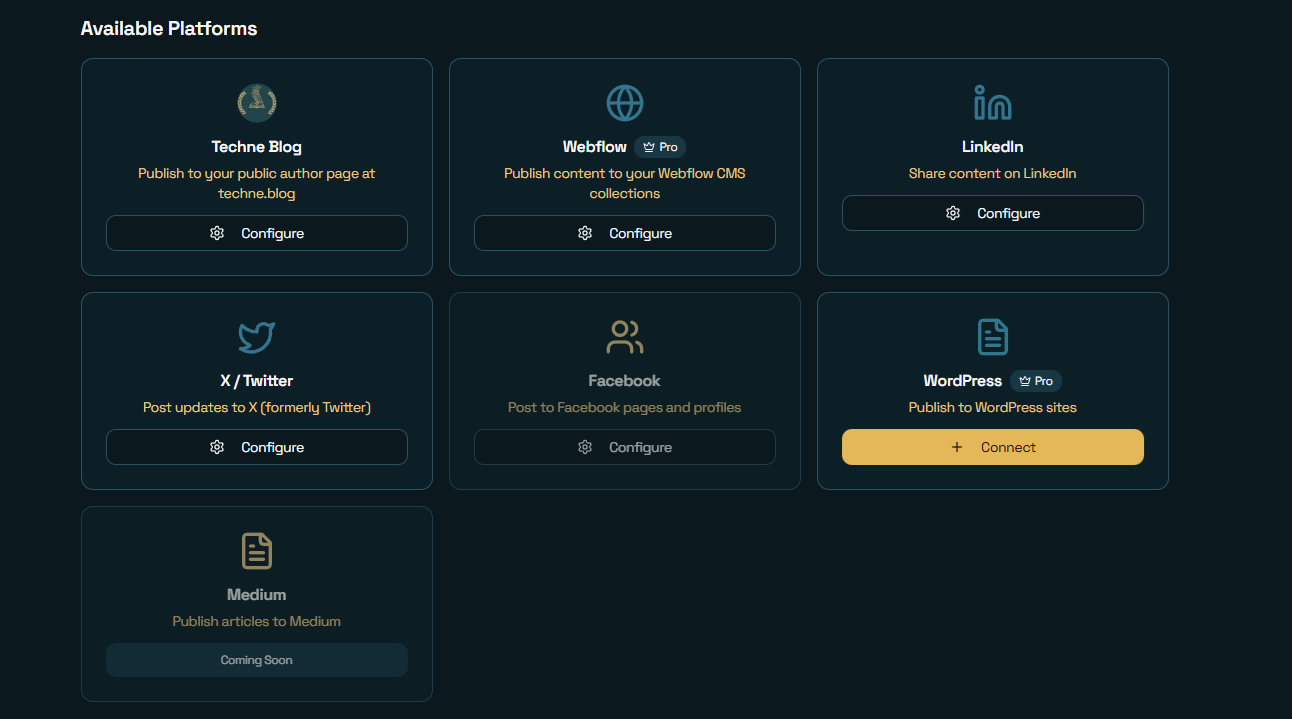Screen dimensions: 1292x719
Task: Click the Facebook people icon
Action: click(x=625, y=337)
